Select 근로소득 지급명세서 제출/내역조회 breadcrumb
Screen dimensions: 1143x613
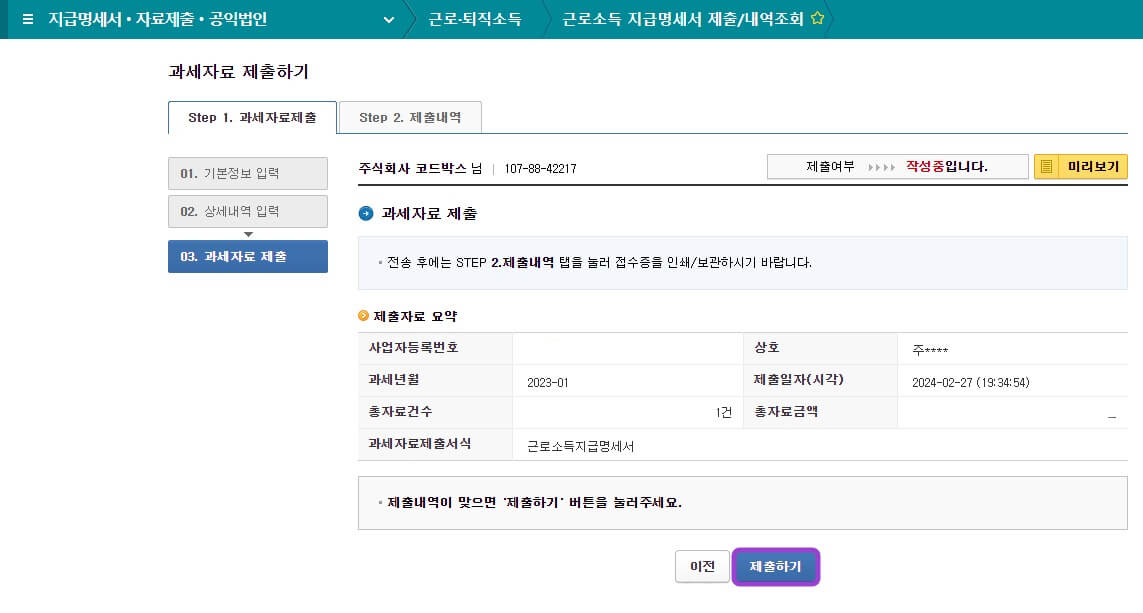(x=682, y=19)
